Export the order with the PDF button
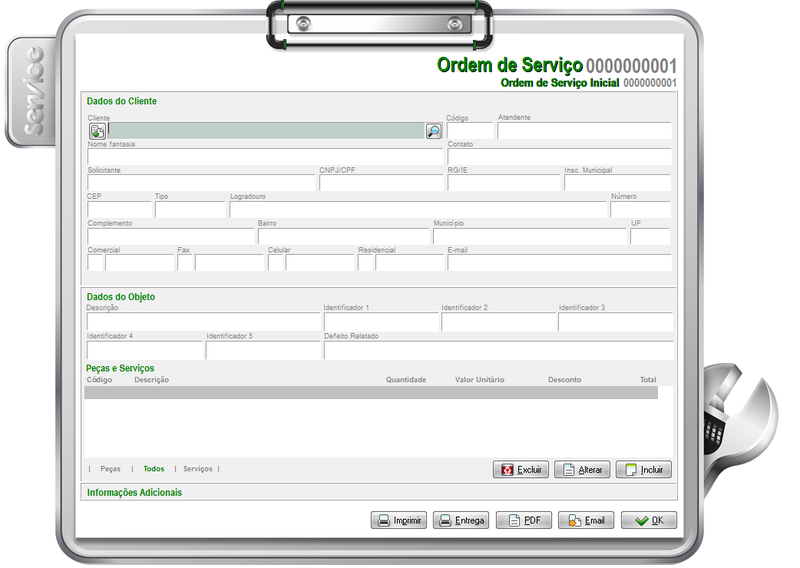Viewport: 800px width, 568px height. point(523,521)
